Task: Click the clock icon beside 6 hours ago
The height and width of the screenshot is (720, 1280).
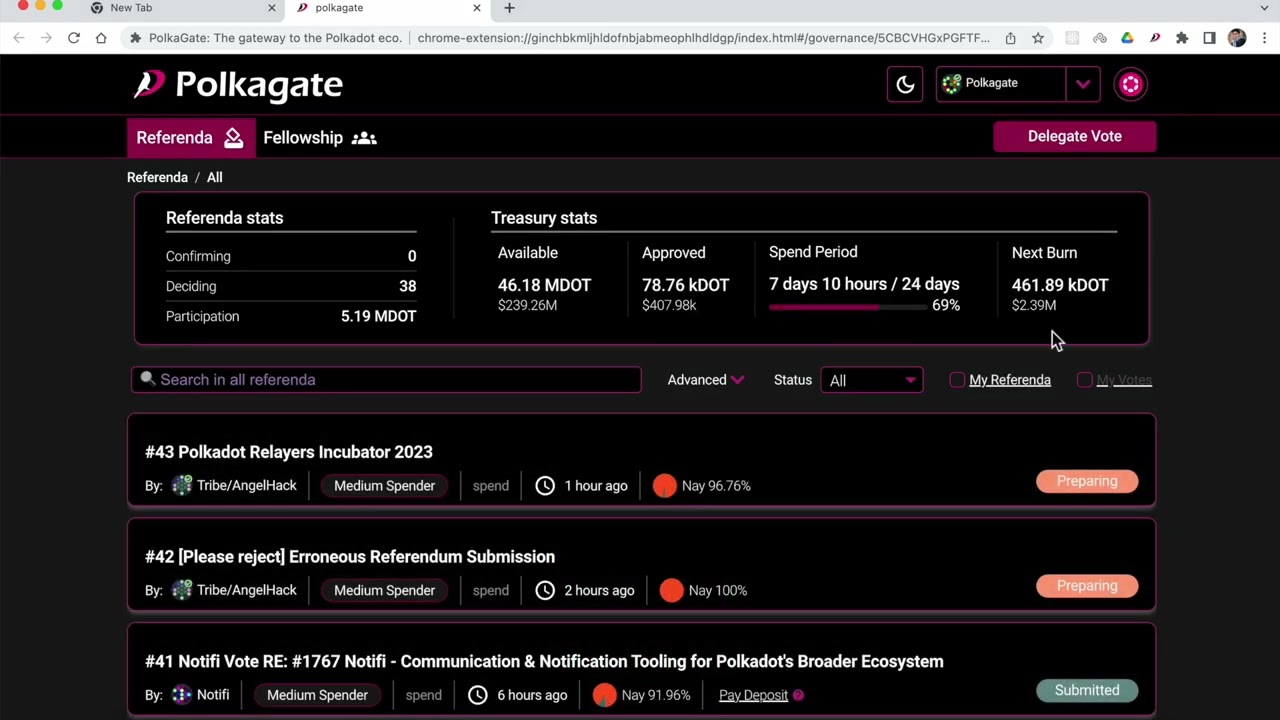Action: (x=478, y=695)
